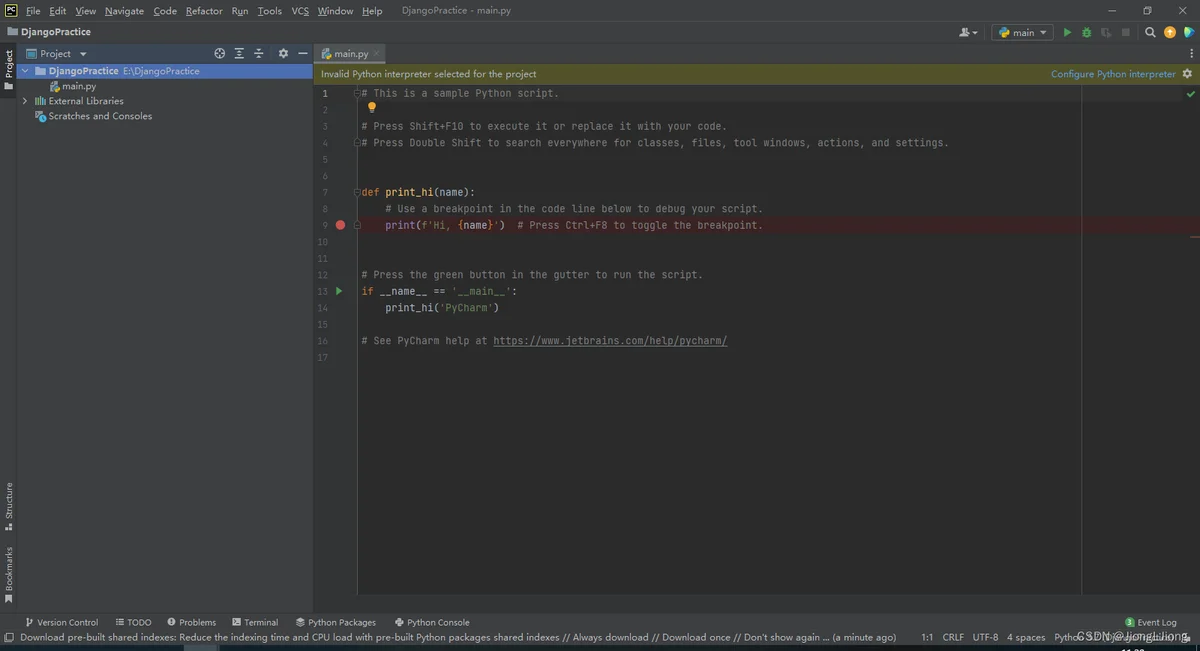Click the UTF-8 encoding status
This screenshot has height=651, width=1200.
(985, 637)
